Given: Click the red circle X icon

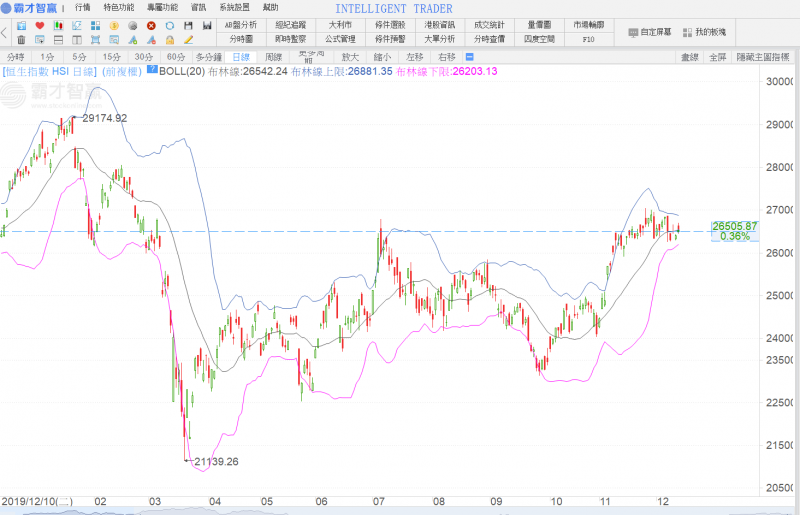Looking at the screenshot, I should [x=151, y=24].
